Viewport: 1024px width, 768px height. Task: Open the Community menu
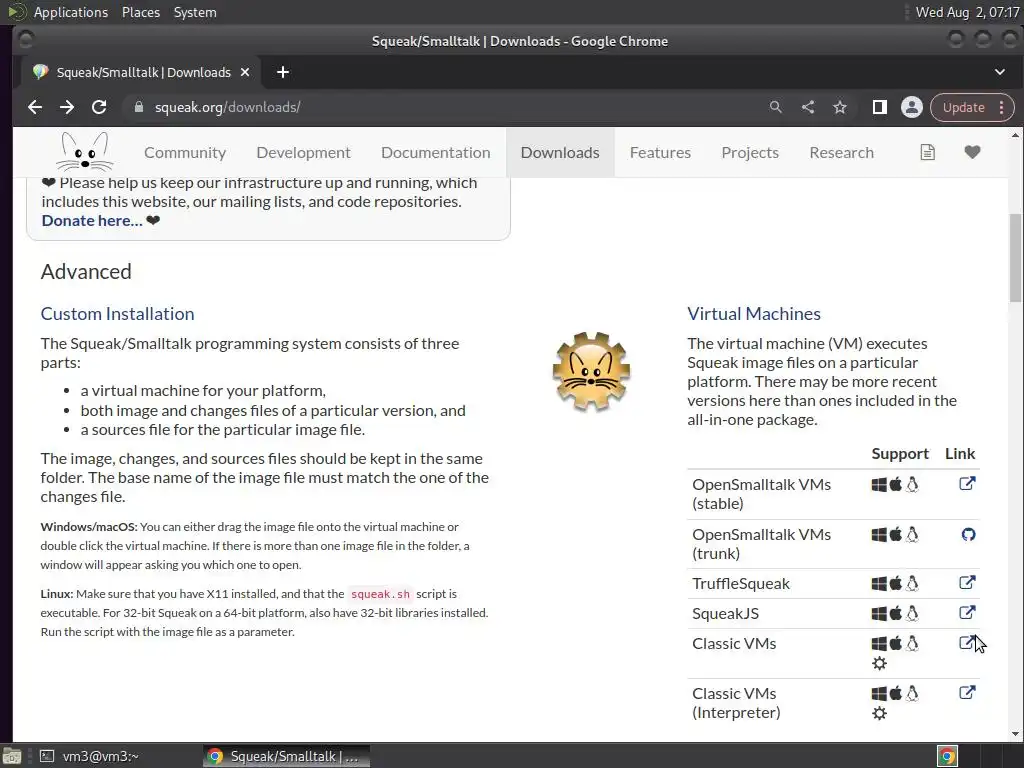point(185,152)
